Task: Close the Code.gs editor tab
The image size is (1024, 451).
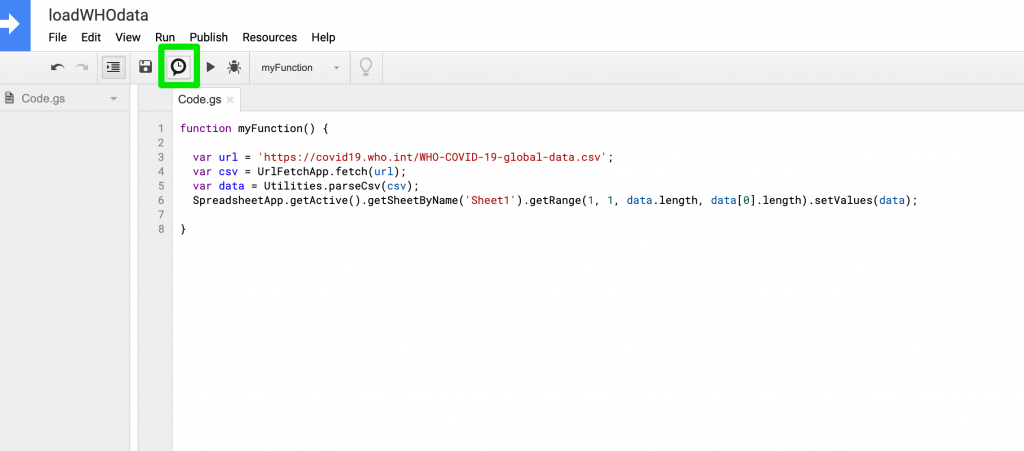Action: pyautogui.click(x=230, y=100)
